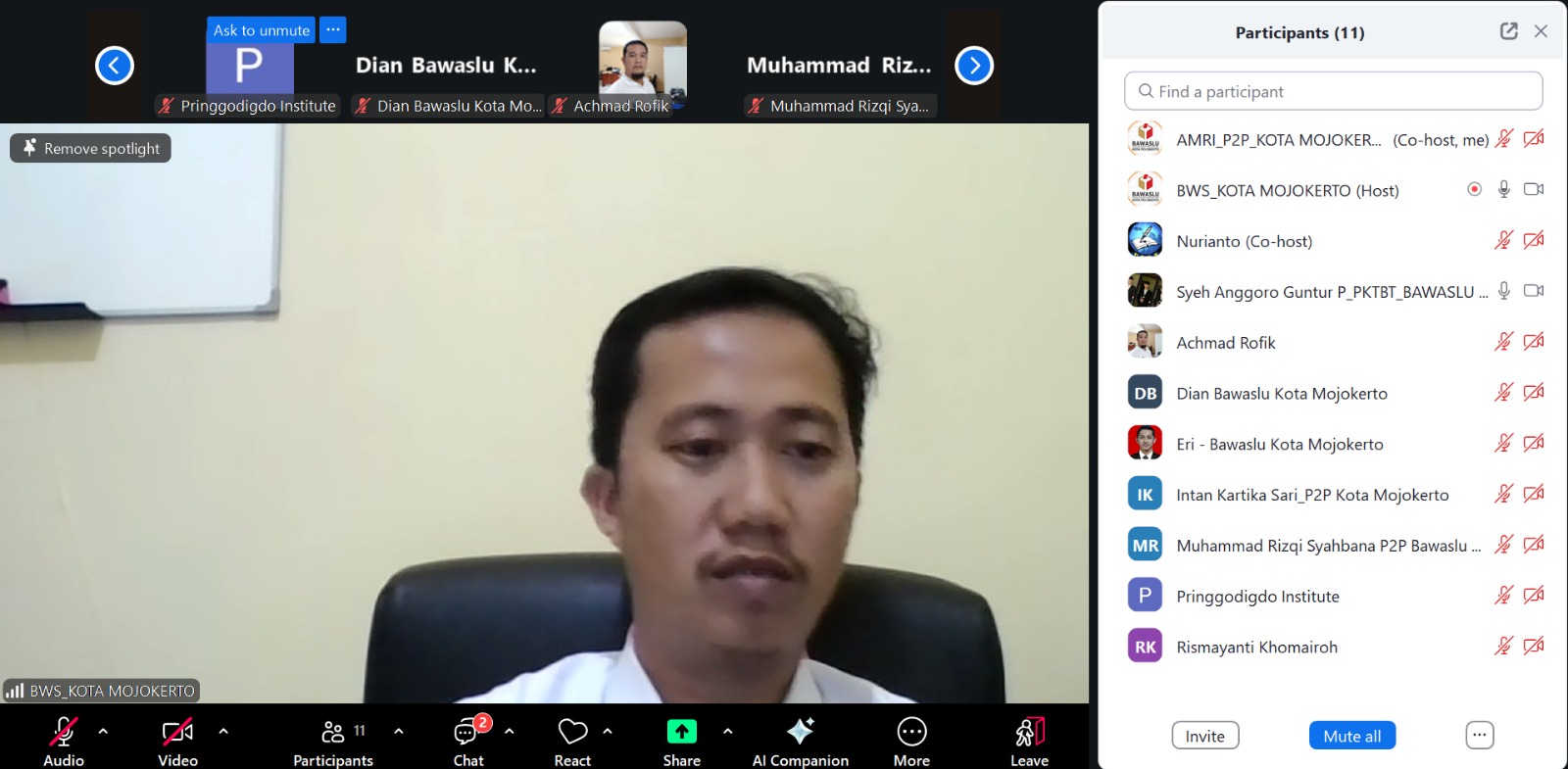Click camera-off icon for Rismayanti Khomairoh
The image size is (1568, 769).
(x=1535, y=647)
